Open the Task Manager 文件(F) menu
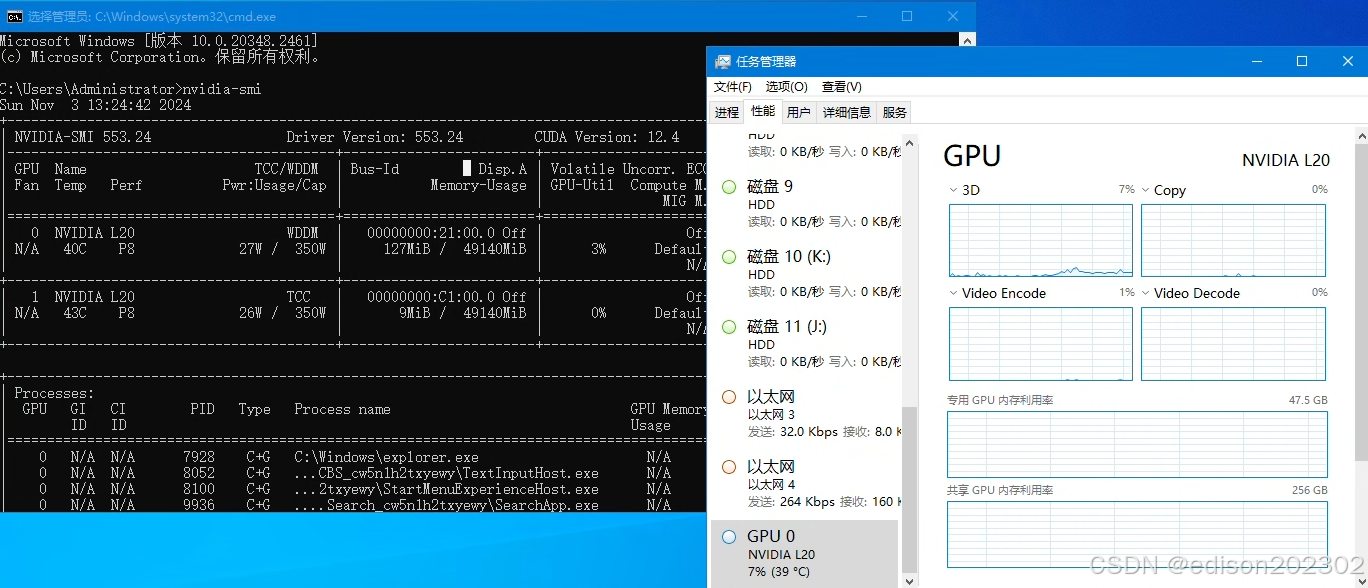 pyautogui.click(x=732, y=87)
